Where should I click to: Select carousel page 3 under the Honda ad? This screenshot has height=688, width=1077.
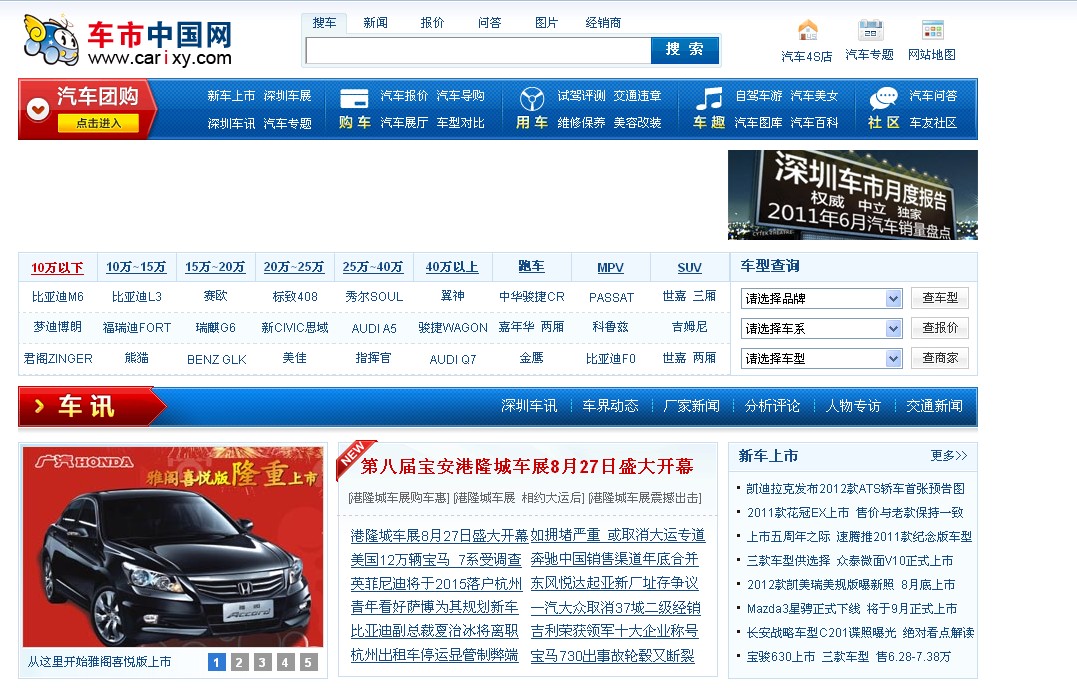pyautogui.click(x=262, y=662)
